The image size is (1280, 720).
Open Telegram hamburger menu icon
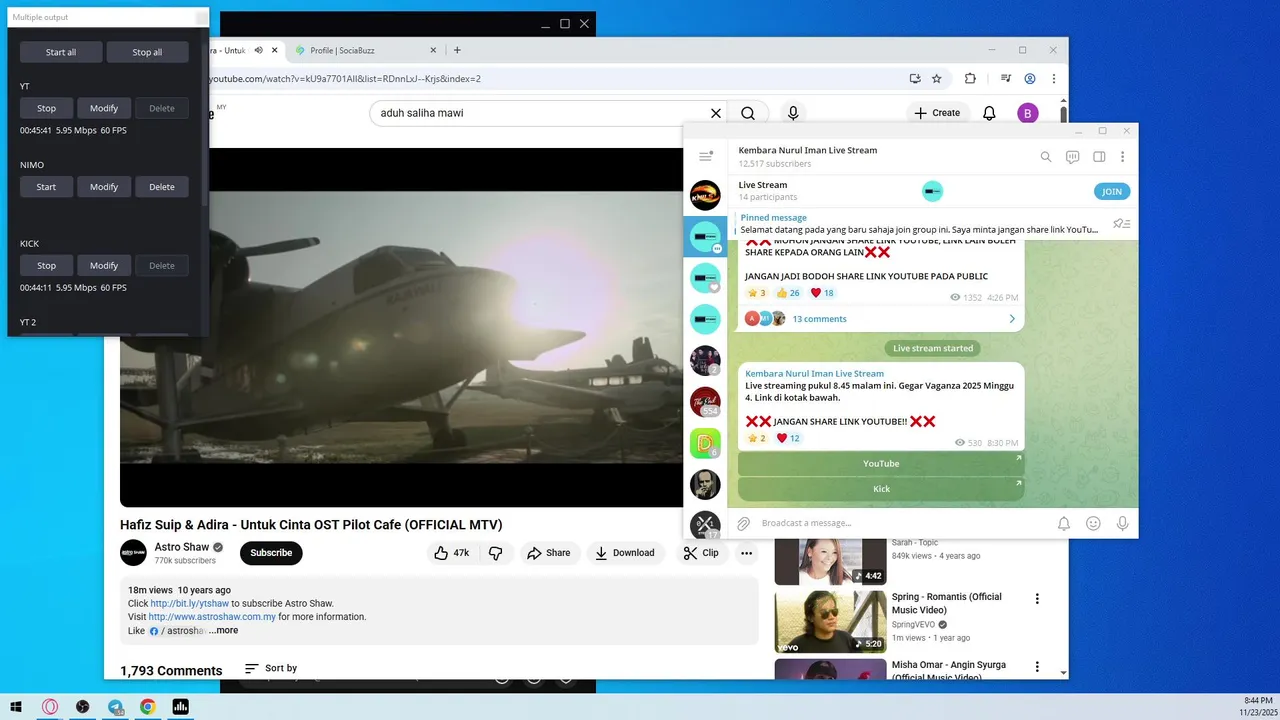706,156
